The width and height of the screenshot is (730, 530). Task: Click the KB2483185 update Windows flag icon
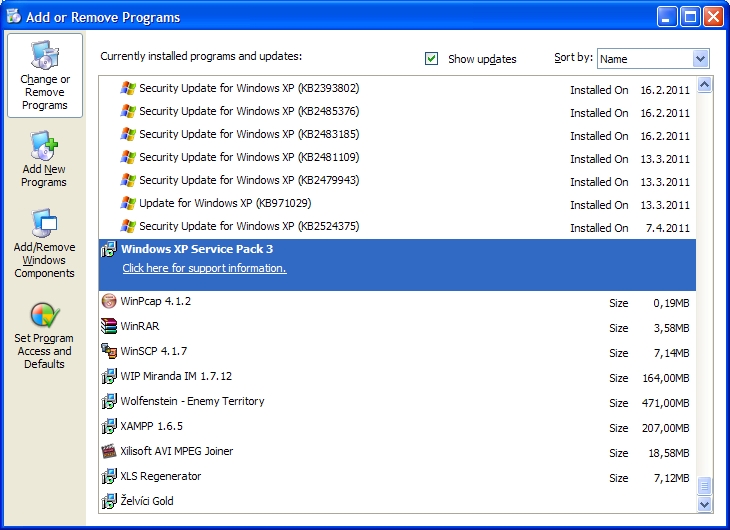click(x=128, y=134)
